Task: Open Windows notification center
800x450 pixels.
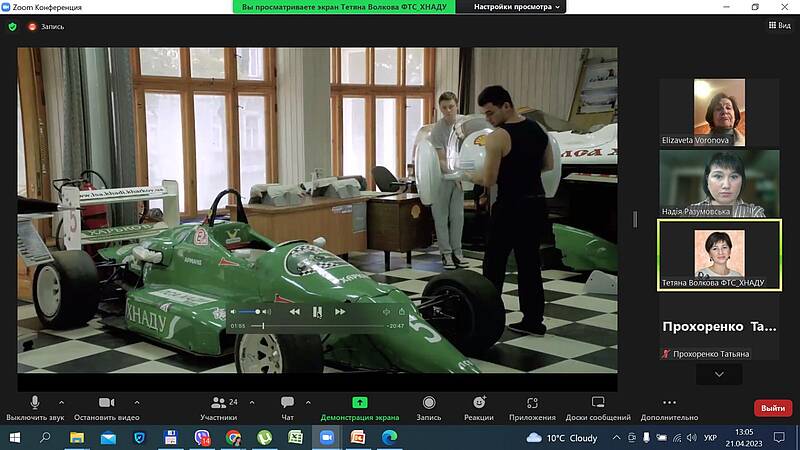Action: click(x=779, y=438)
